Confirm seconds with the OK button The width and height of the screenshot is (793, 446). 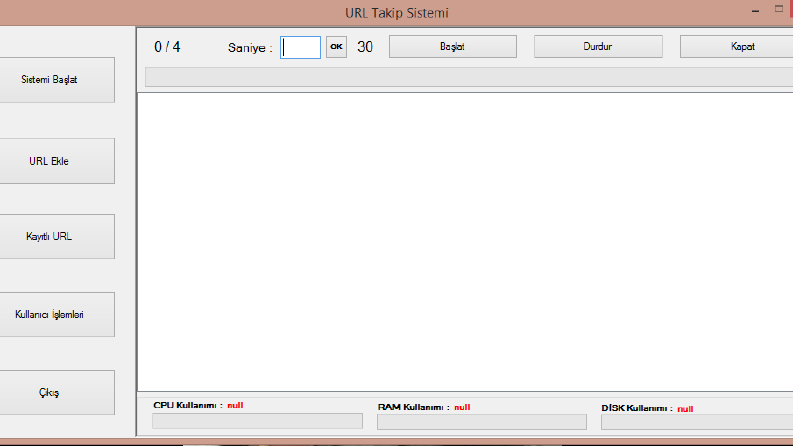(x=336, y=47)
